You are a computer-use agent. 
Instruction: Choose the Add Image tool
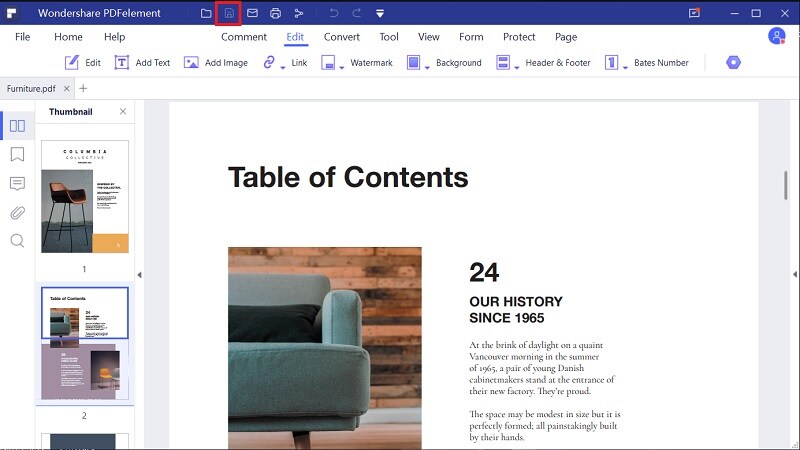[215, 63]
